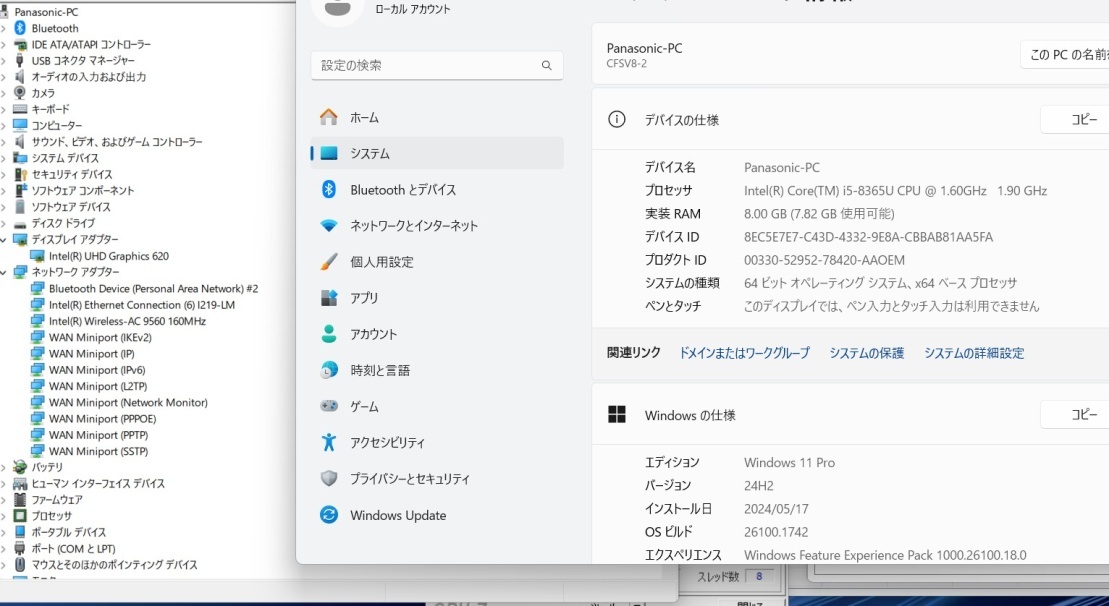This screenshot has width=1109, height=606.
Task: Select WAN Miniport (IKEv2) entry
Action: 100,337
